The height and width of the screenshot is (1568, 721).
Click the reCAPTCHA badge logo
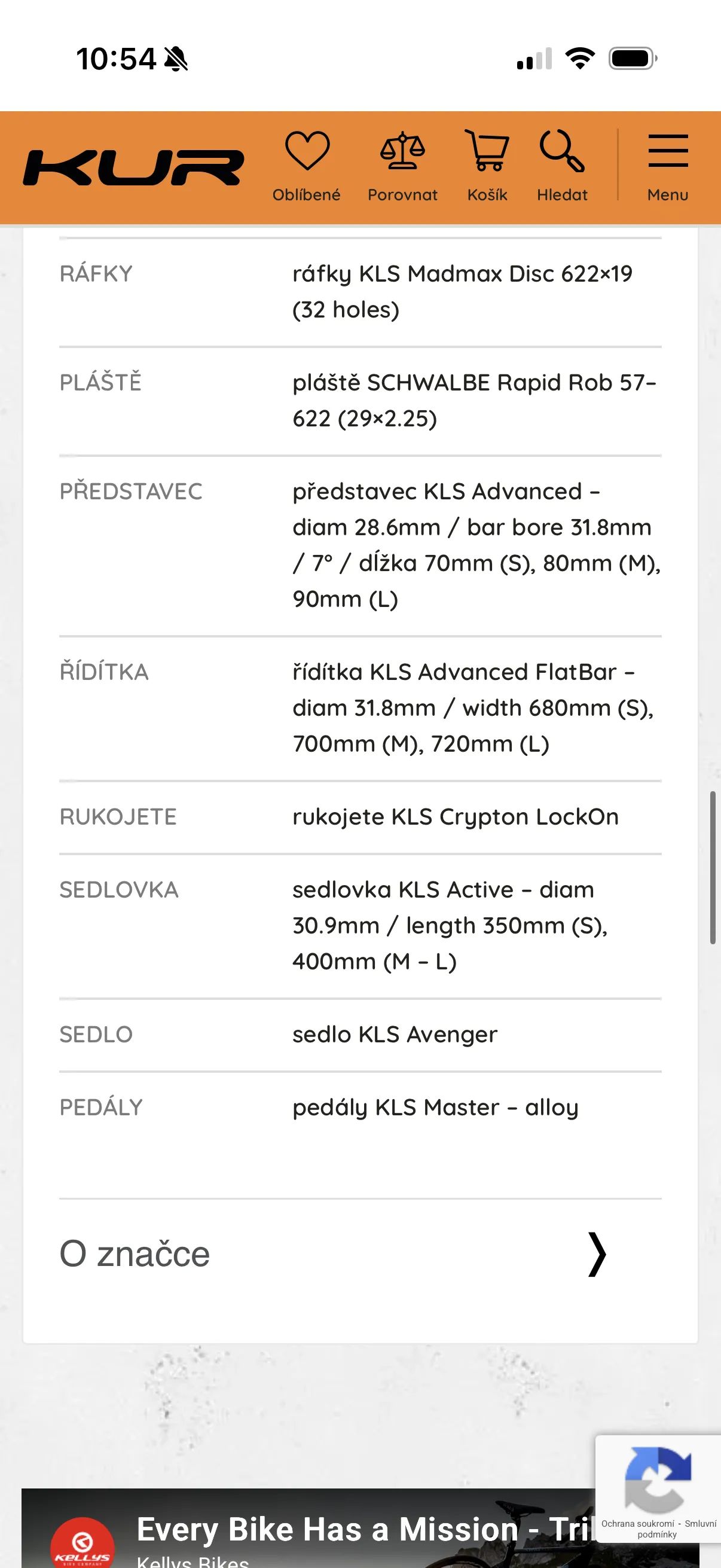coord(658,1479)
